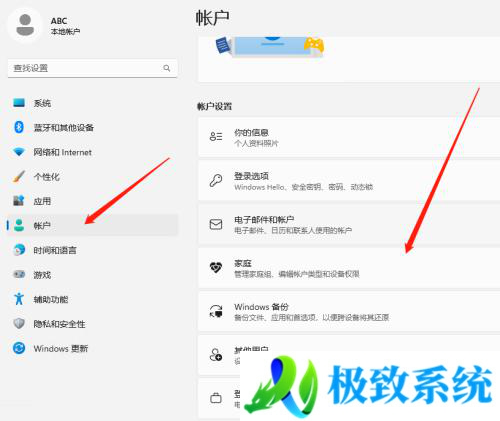The image size is (500, 421).
Task: Select the 帐户 person icon in sidebar
Action: tap(19, 225)
